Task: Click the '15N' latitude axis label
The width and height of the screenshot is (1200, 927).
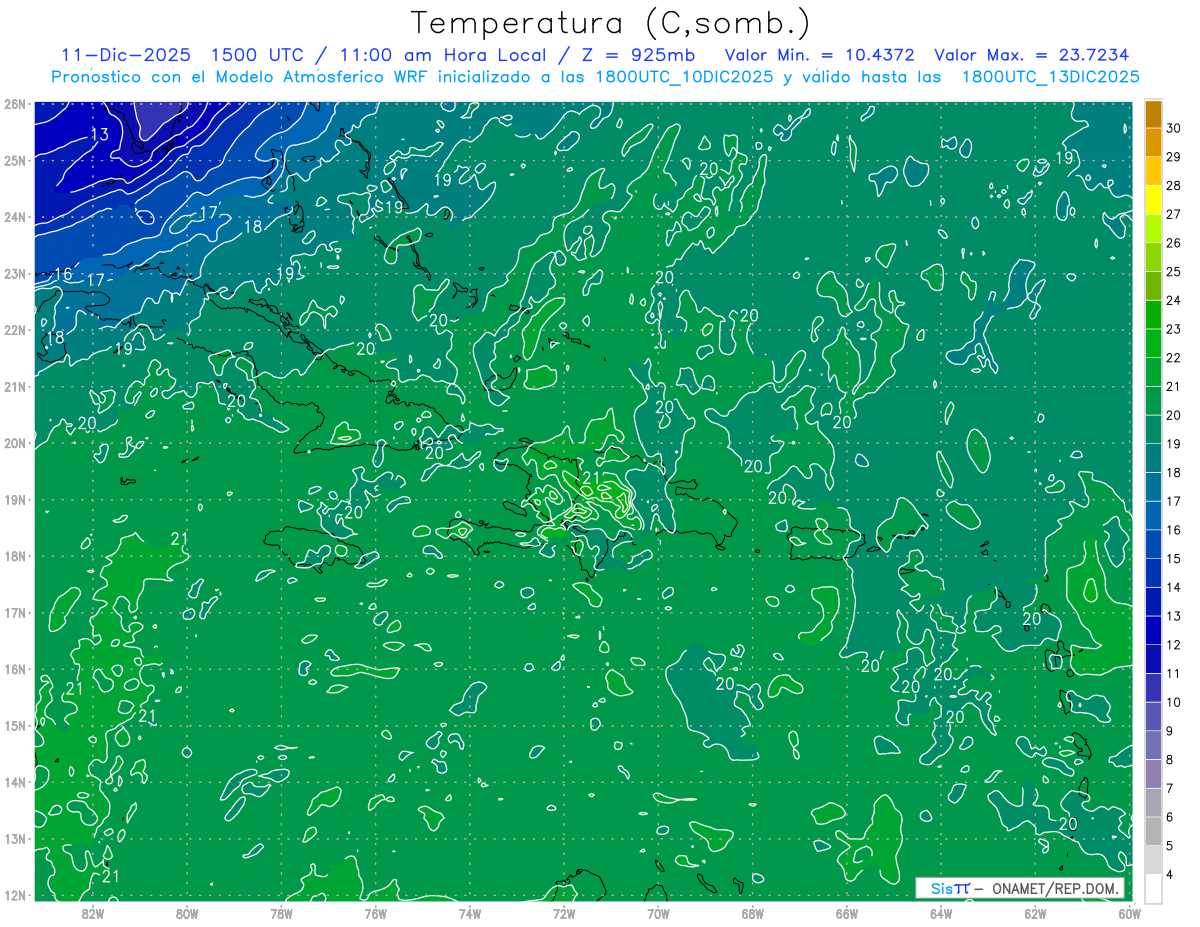Action: point(14,725)
